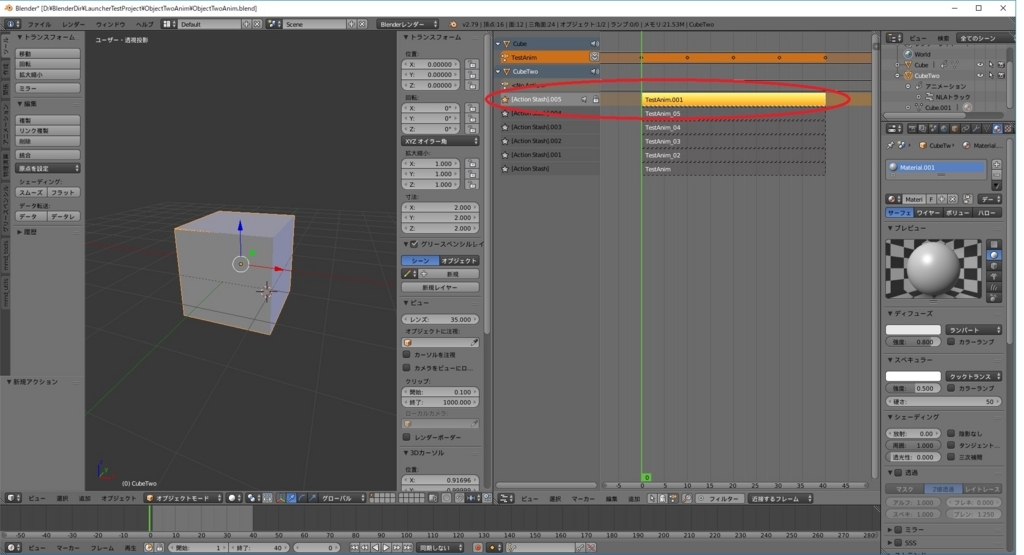The image size is (1024, 555).
Task: Open the ランバート diffuse shader dropdown
Action: [x=973, y=330]
